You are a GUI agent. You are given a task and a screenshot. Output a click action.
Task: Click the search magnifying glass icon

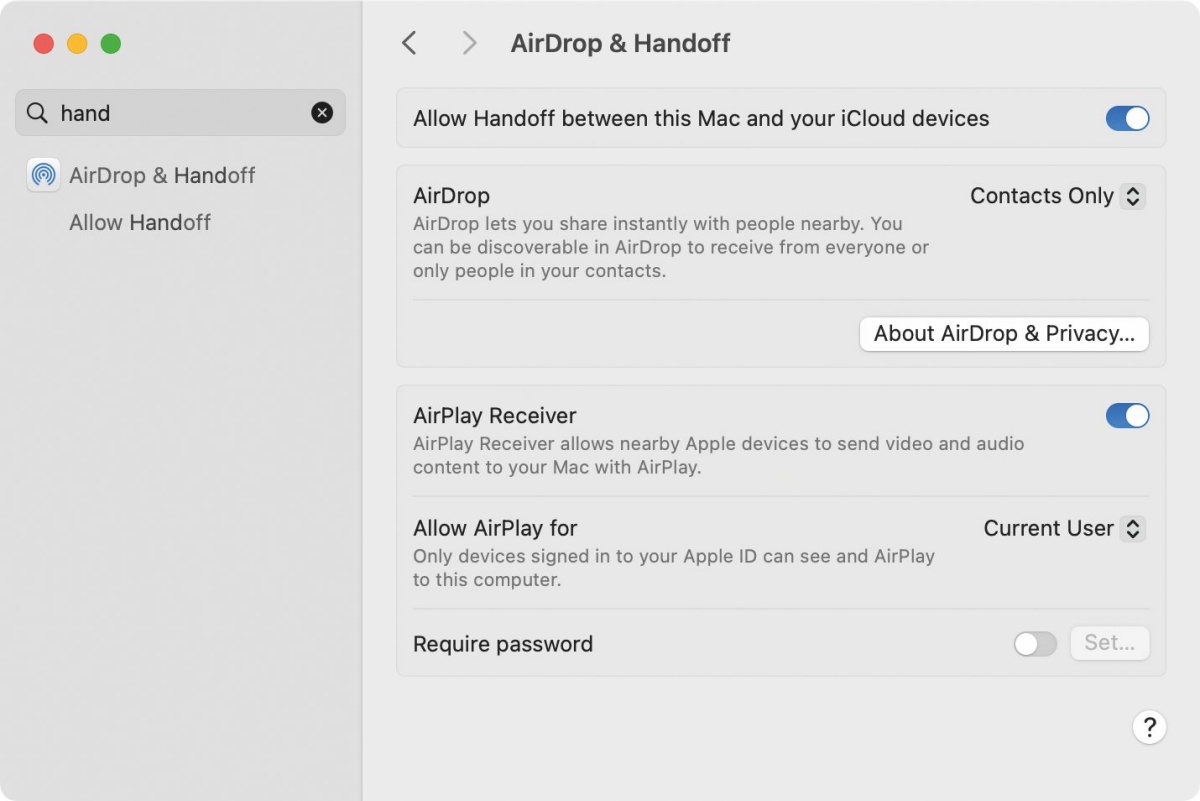pos(37,113)
